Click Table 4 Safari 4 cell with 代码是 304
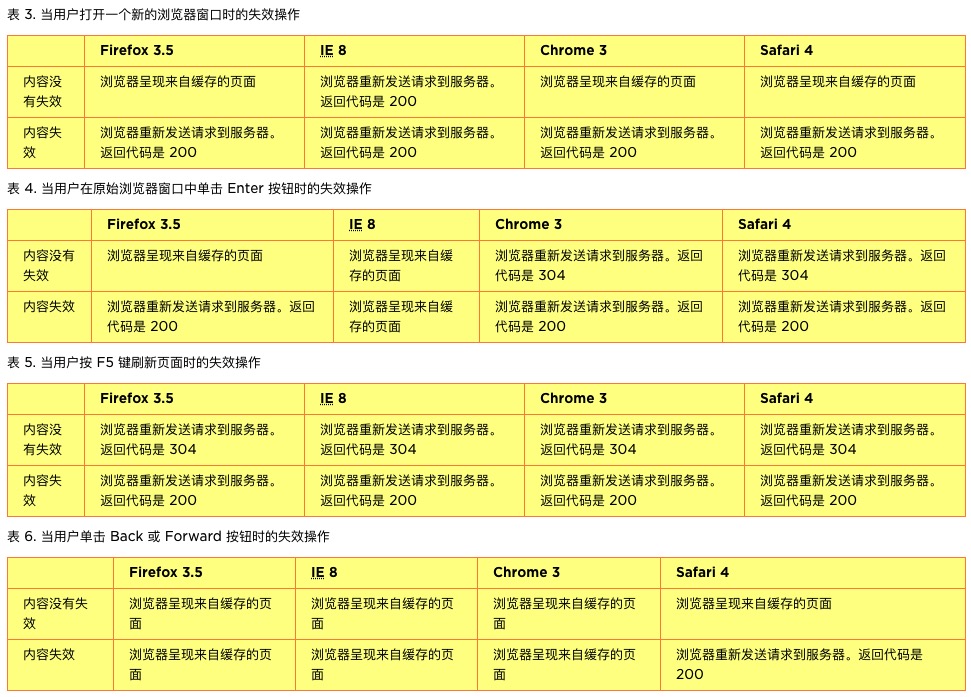The height and width of the screenshot is (697, 971). [x=842, y=266]
